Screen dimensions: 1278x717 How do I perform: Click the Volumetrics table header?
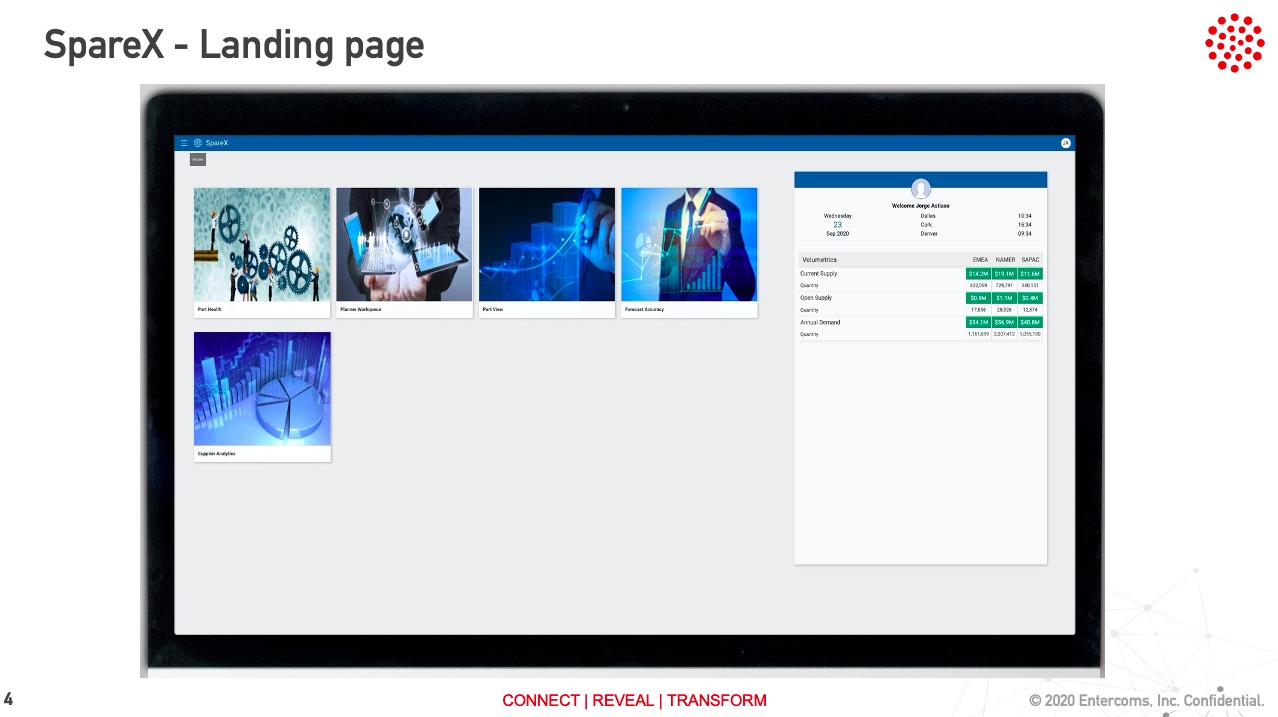coord(820,260)
